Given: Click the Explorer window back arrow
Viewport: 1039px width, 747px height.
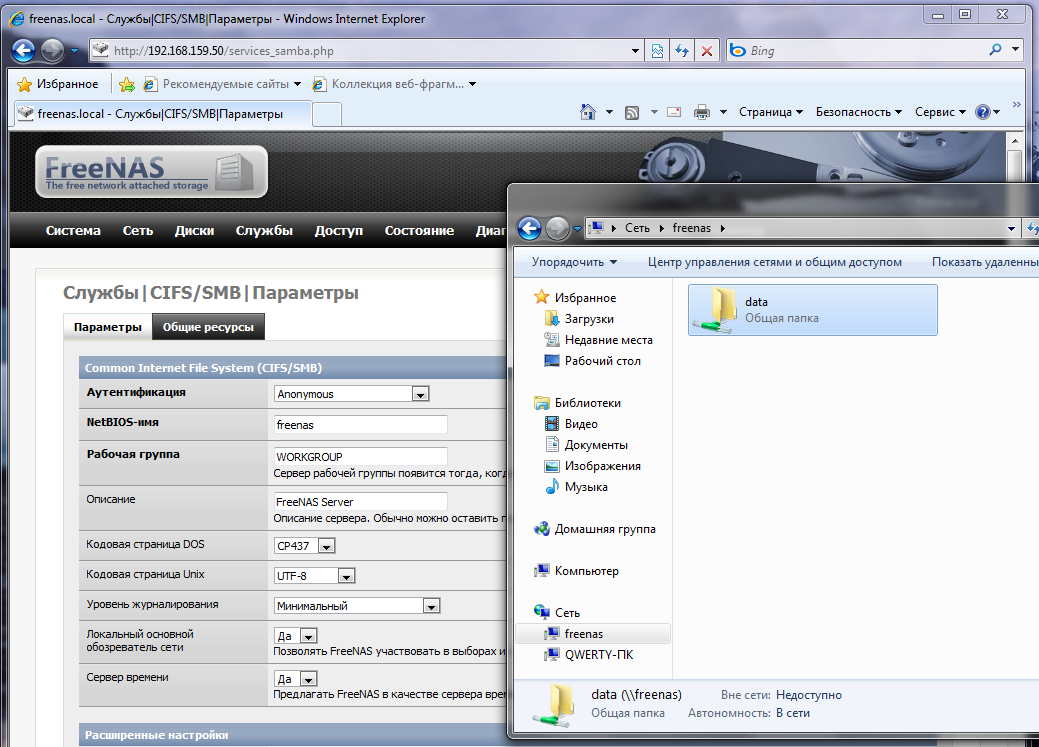Looking at the screenshot, I should (x=529, y=229).
